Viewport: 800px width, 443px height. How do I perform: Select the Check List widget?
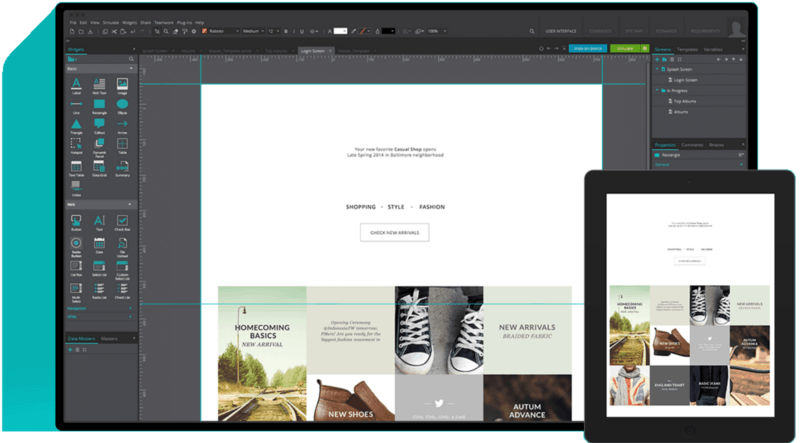(122, 291)
